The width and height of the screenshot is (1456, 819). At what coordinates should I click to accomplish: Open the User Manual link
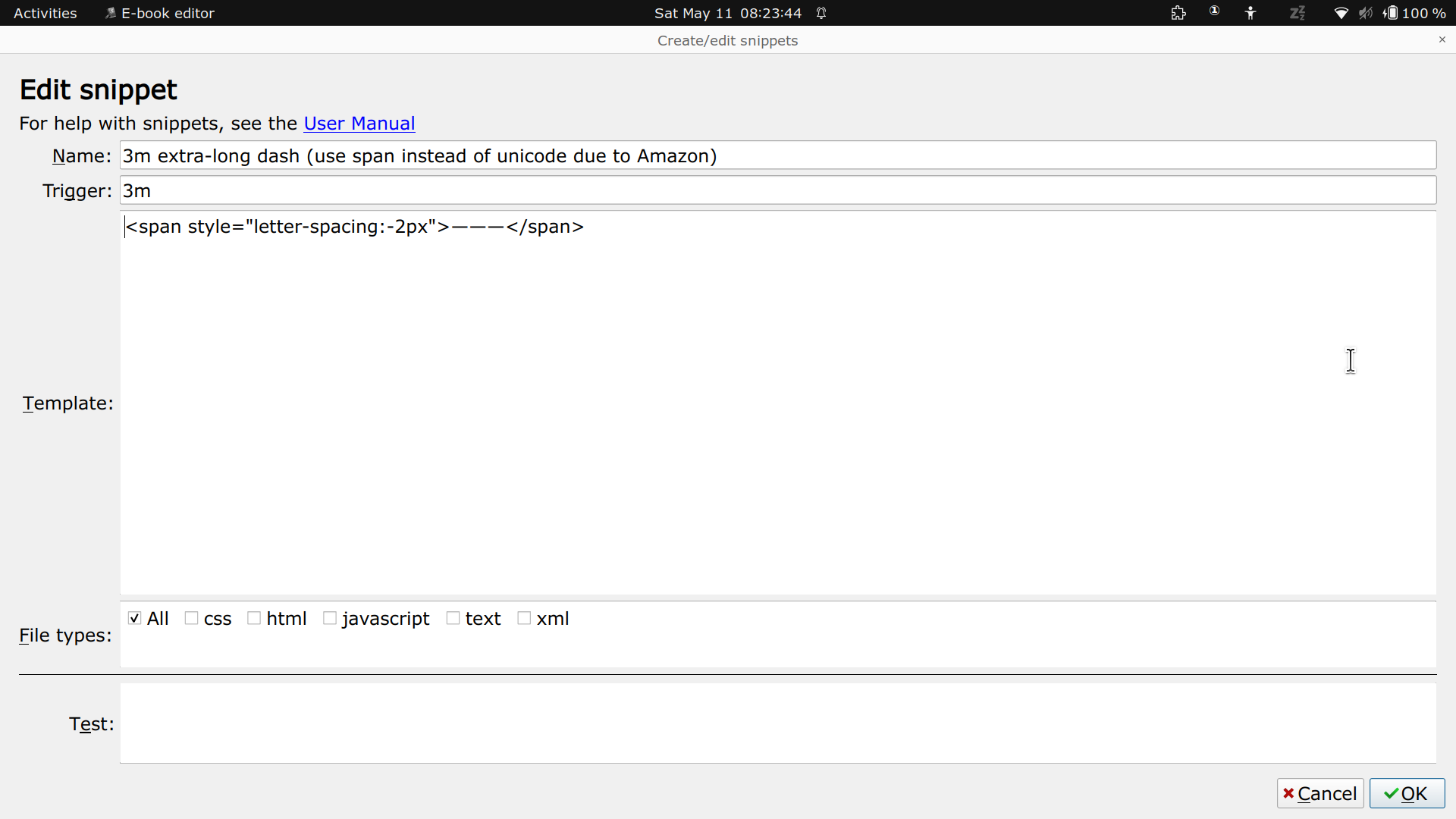359,124
